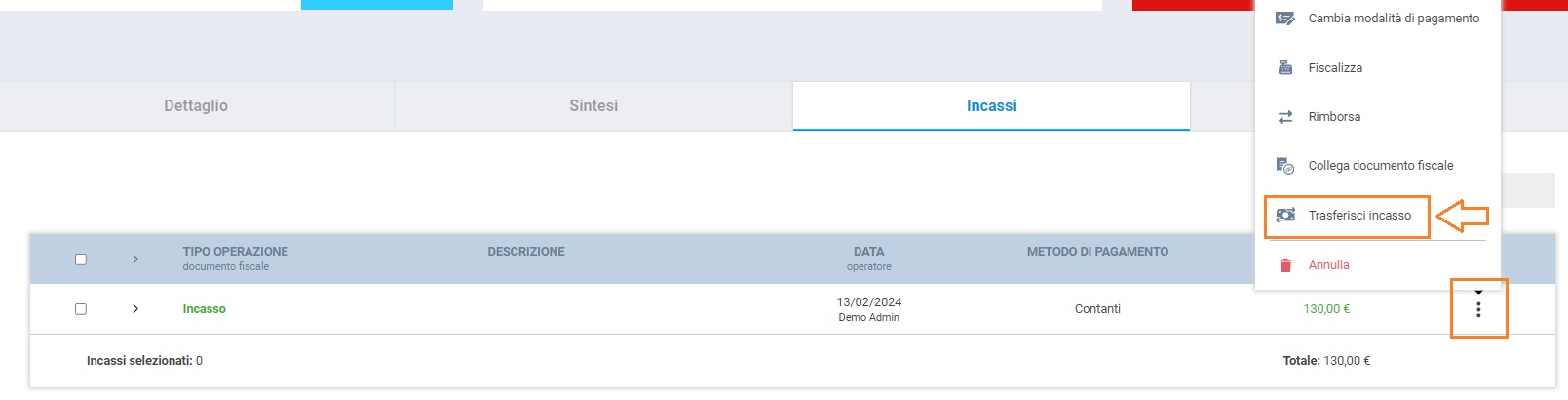Click the Rimborsa arrows icon
Image resolution: width=1568 pixels, height=400 pixels.
(x=1285, y=117)
